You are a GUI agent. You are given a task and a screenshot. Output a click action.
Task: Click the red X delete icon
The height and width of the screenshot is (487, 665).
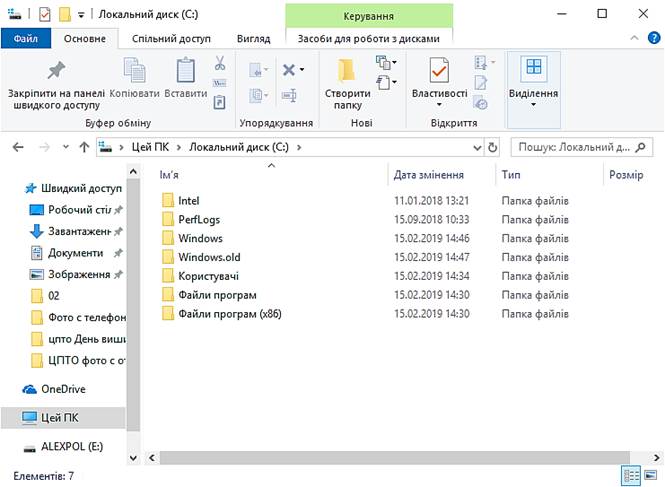click(289, 70)
